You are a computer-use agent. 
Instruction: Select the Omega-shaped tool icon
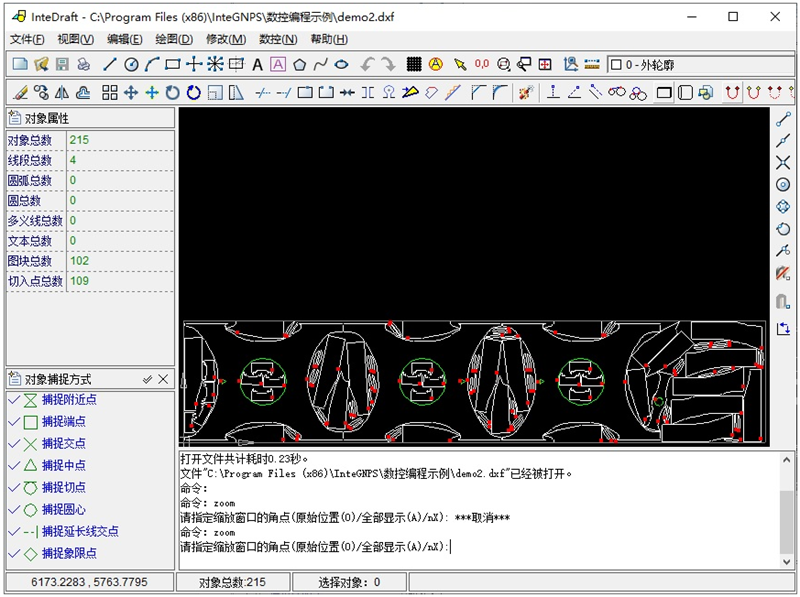[389, 92]
